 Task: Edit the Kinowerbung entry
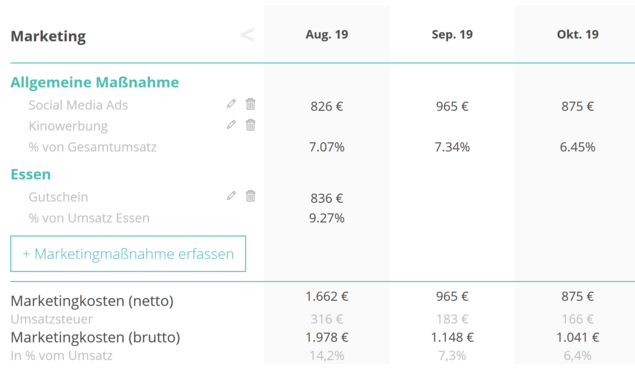click(231, 125)
